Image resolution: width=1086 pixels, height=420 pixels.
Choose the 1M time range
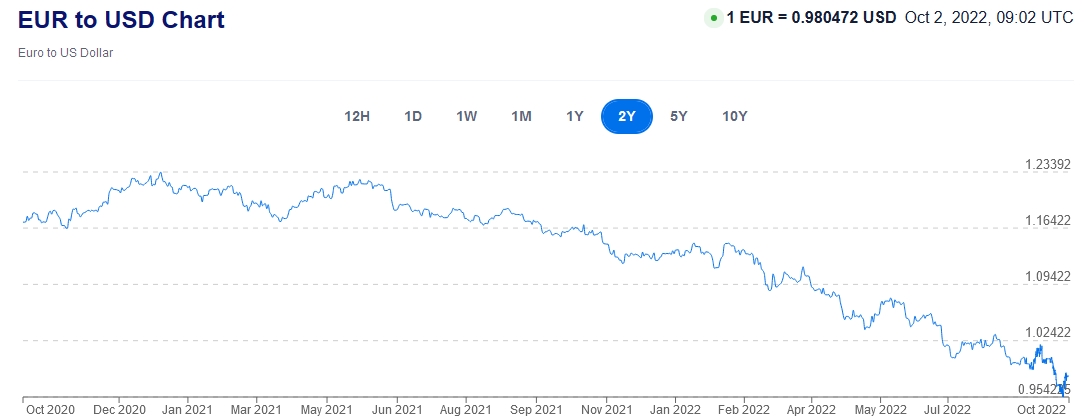tap(521, 116)
